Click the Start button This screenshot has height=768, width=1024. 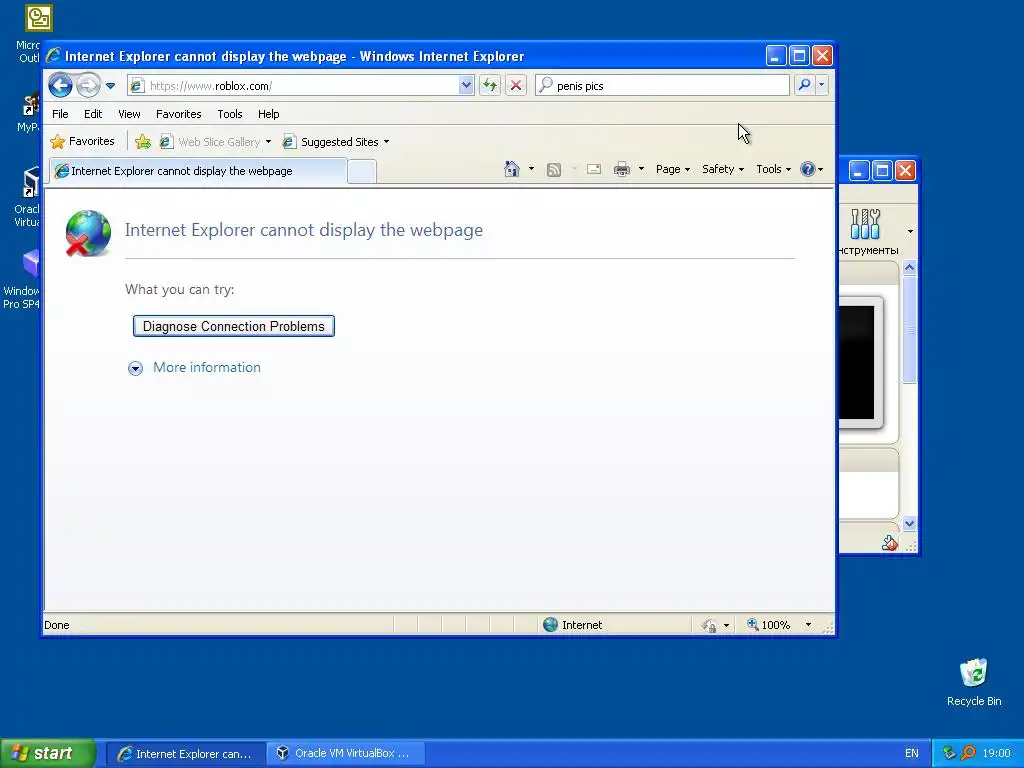click(x=48, y=753)
